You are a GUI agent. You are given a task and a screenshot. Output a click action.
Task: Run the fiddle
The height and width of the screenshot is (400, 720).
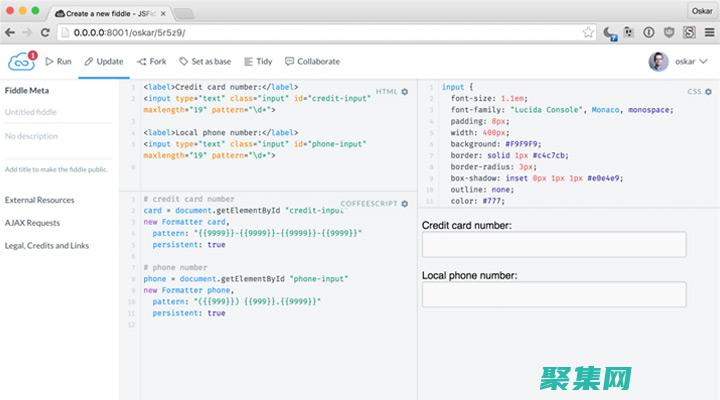58,62
